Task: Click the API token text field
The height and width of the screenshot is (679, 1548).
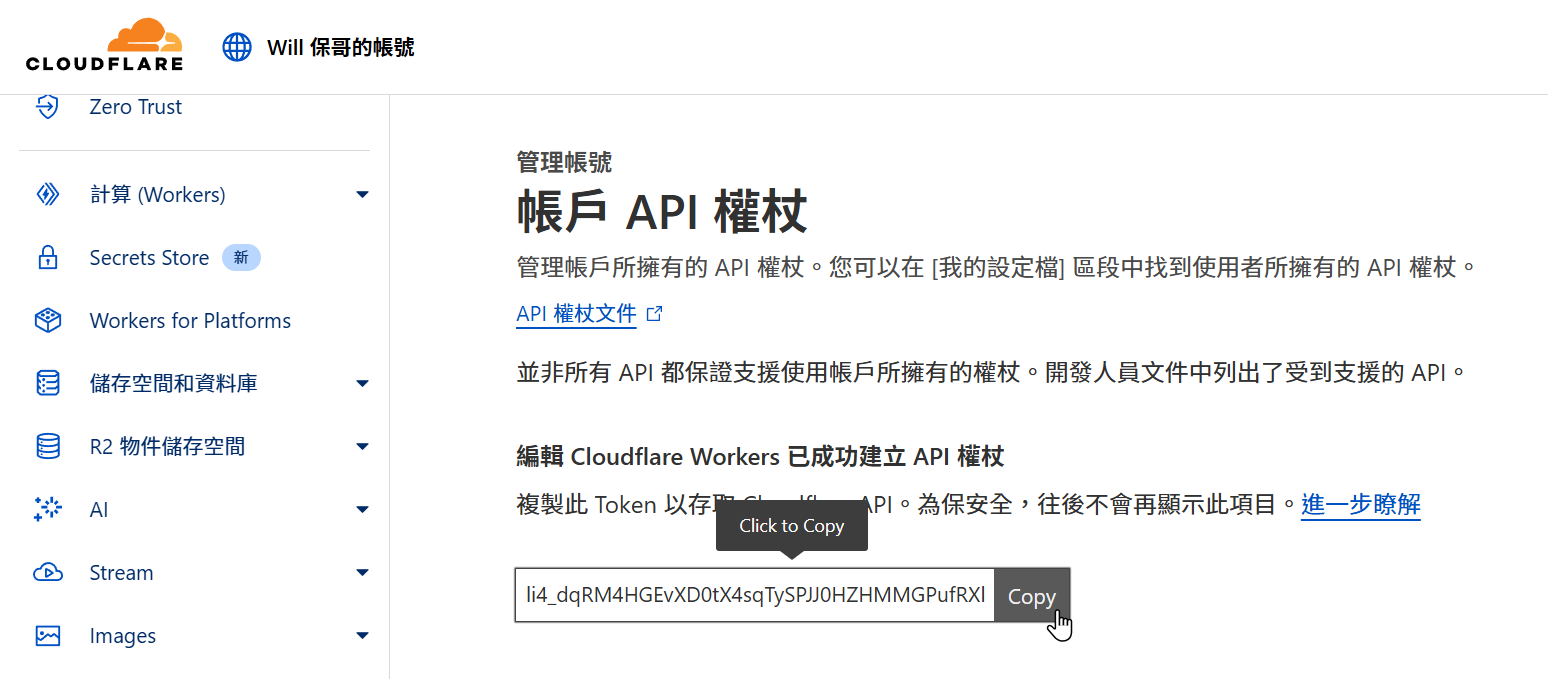Action: 755,595
